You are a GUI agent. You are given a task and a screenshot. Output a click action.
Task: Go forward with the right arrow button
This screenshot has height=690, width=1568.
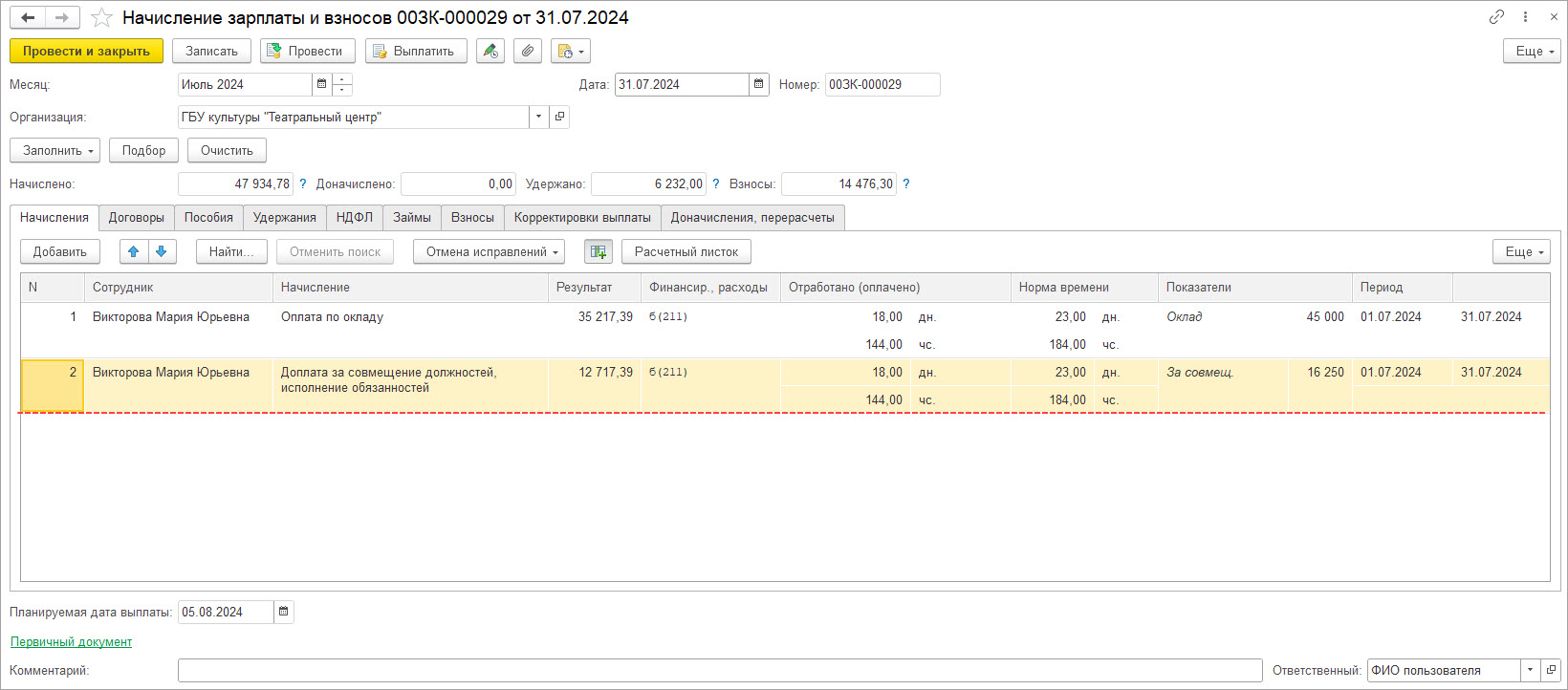(62, 17)
